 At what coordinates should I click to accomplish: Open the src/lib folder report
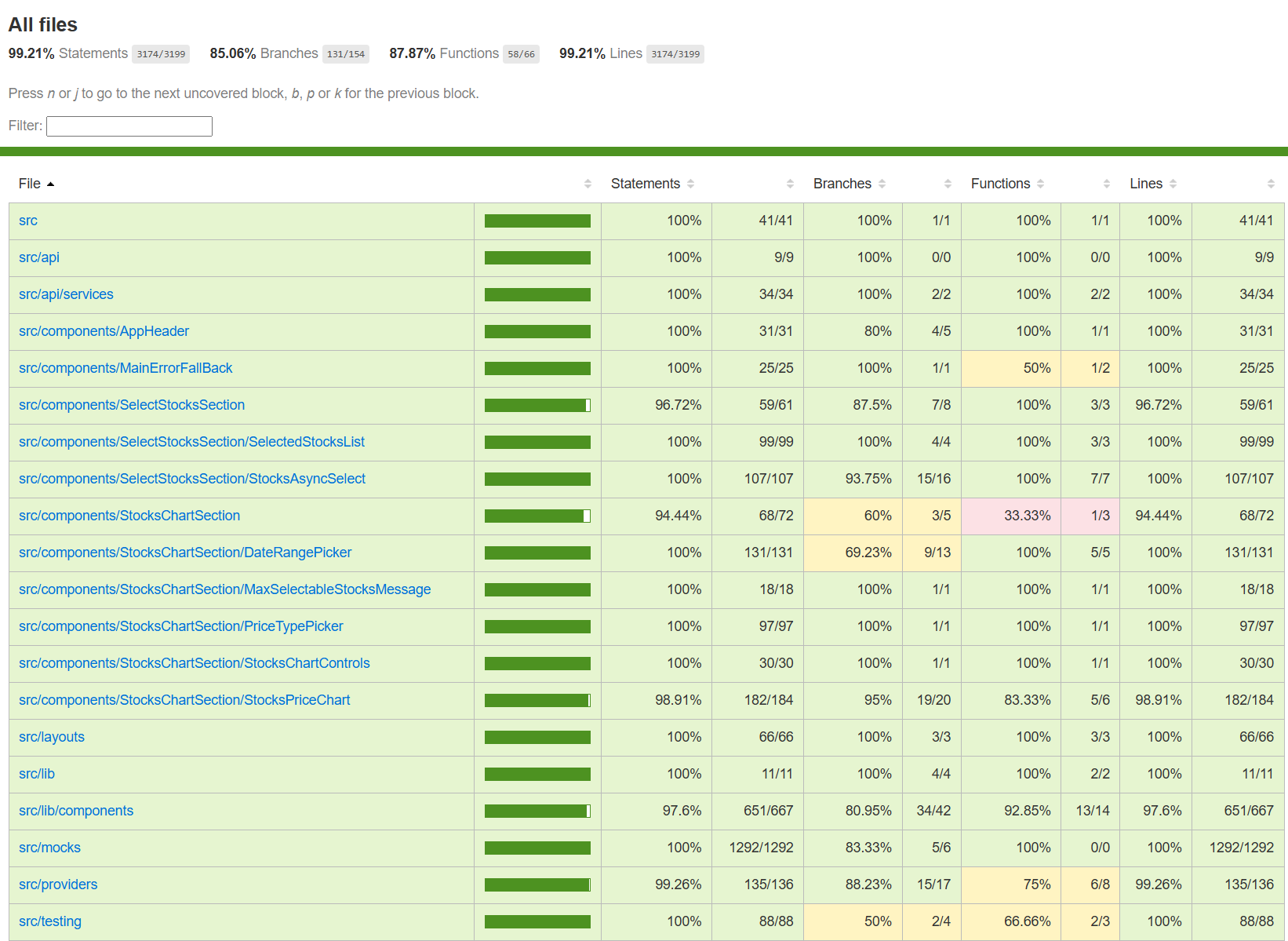[37, 774]
